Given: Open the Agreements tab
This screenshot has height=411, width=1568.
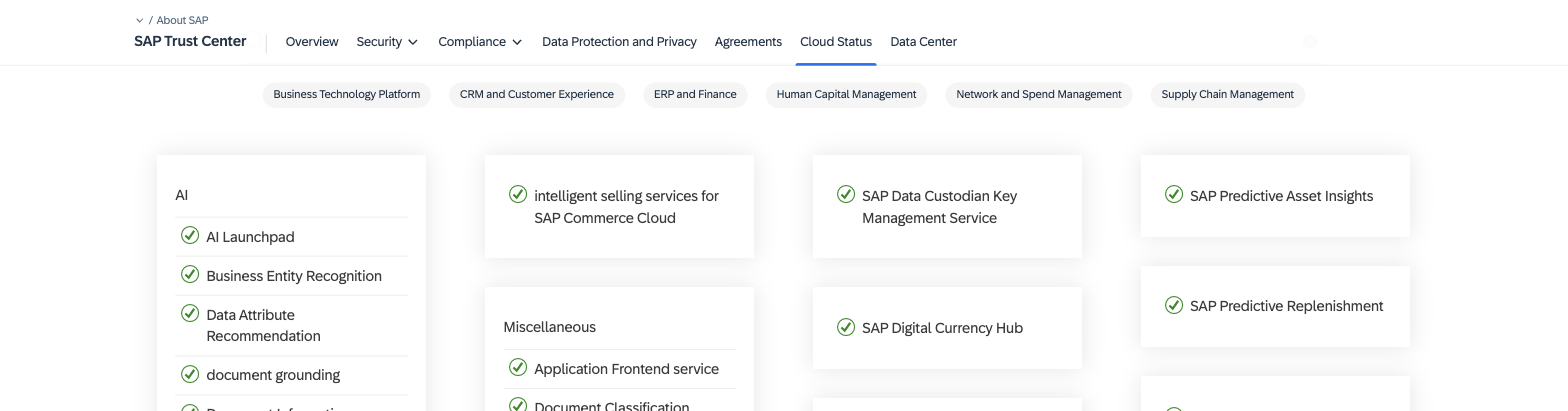Looking at the screenshot, I should (748, 42).
